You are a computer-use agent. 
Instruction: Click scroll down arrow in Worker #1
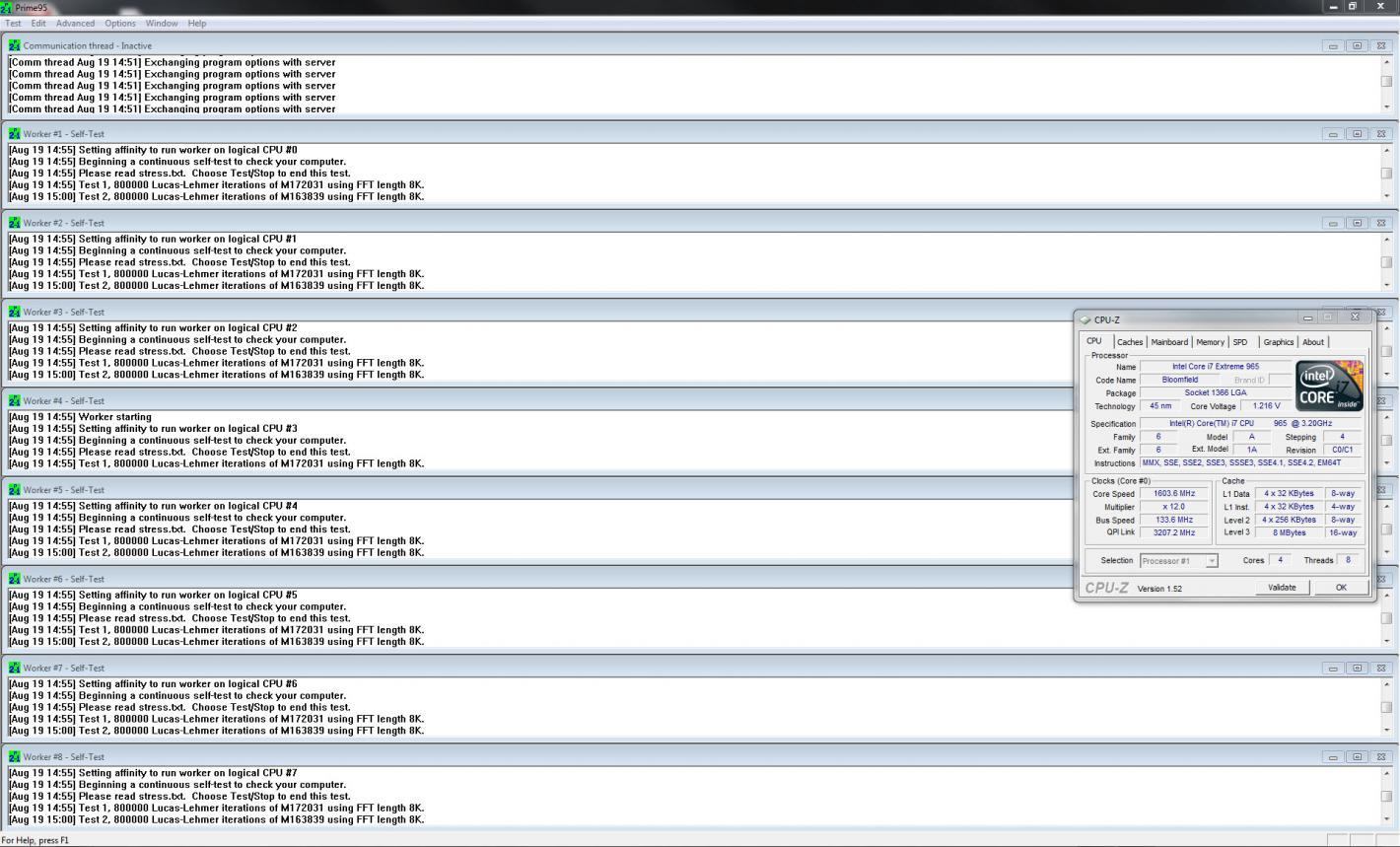1386,195
